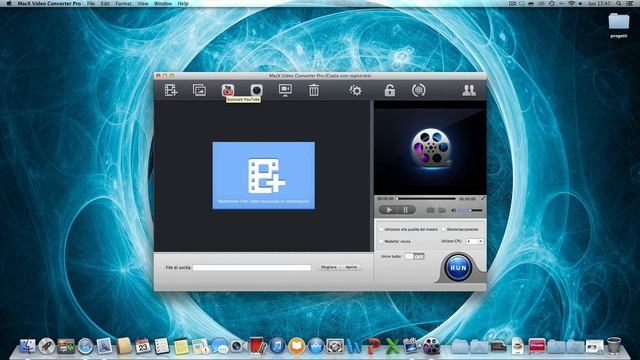Screen dimensions: 640x360
Task: Enable the Modalita' sicura checkbox
Action: (x=381, y=241)
